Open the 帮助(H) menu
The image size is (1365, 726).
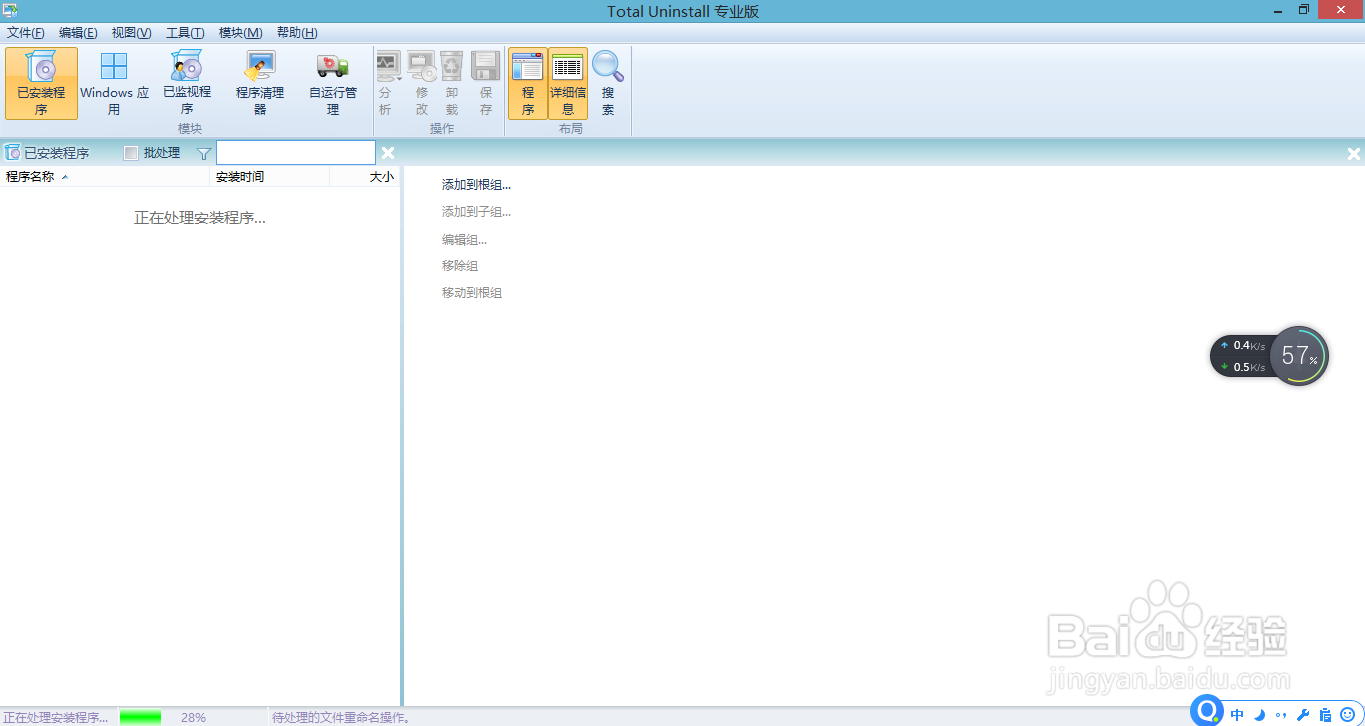(x=297, y=33)
